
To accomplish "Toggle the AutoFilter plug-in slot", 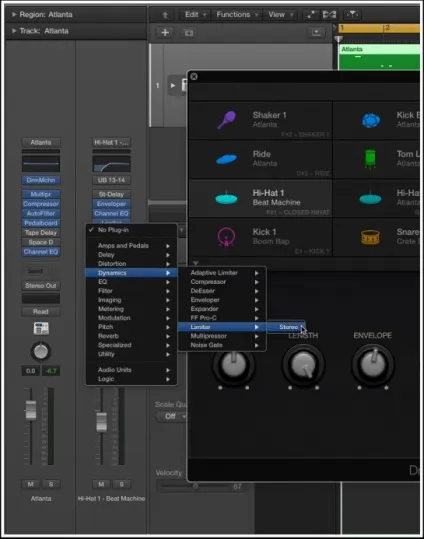I will pyautogui.click(x=41, y=213).
